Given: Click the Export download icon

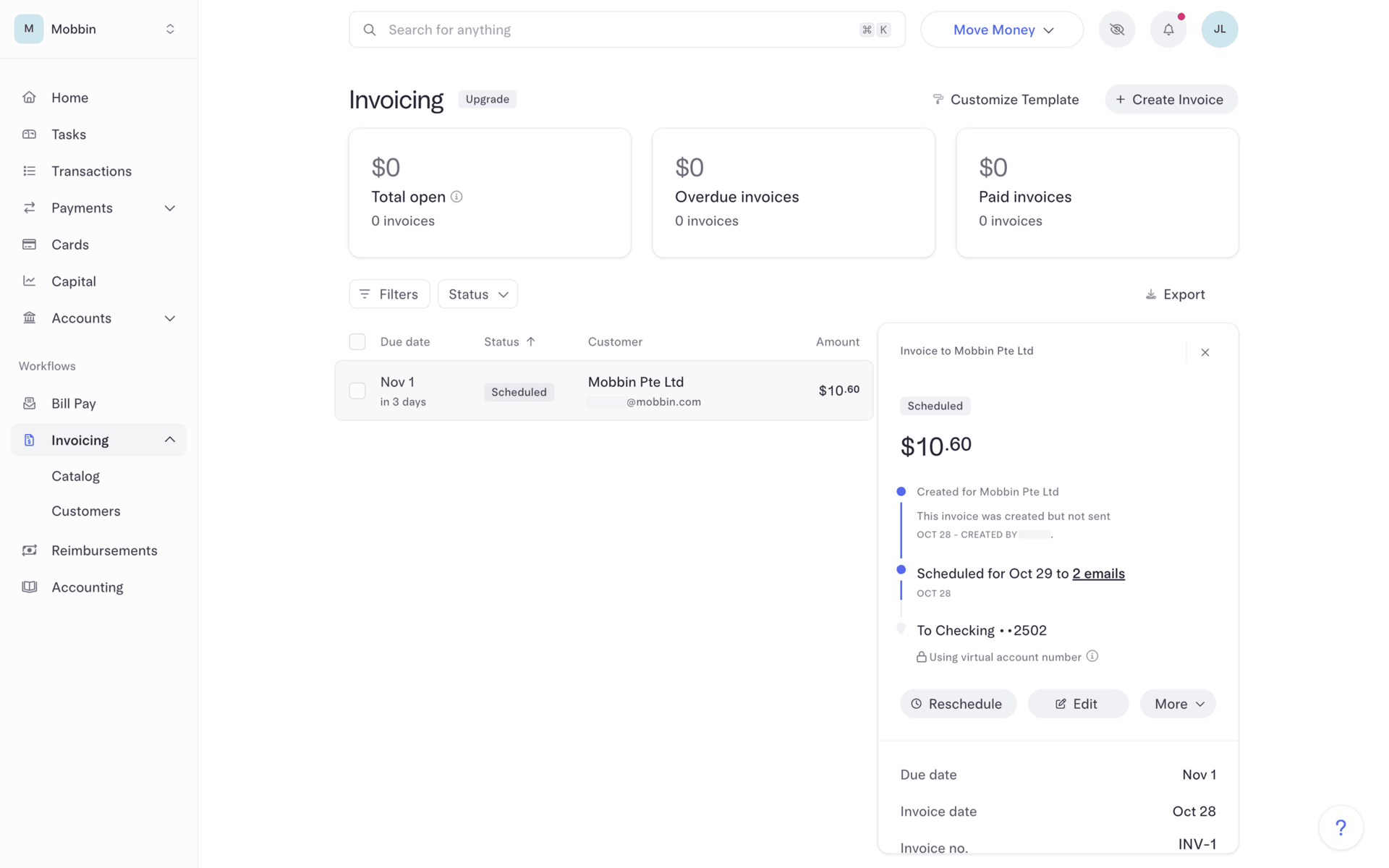Looking at the screenshot, I should click(x=1150, y=294).
